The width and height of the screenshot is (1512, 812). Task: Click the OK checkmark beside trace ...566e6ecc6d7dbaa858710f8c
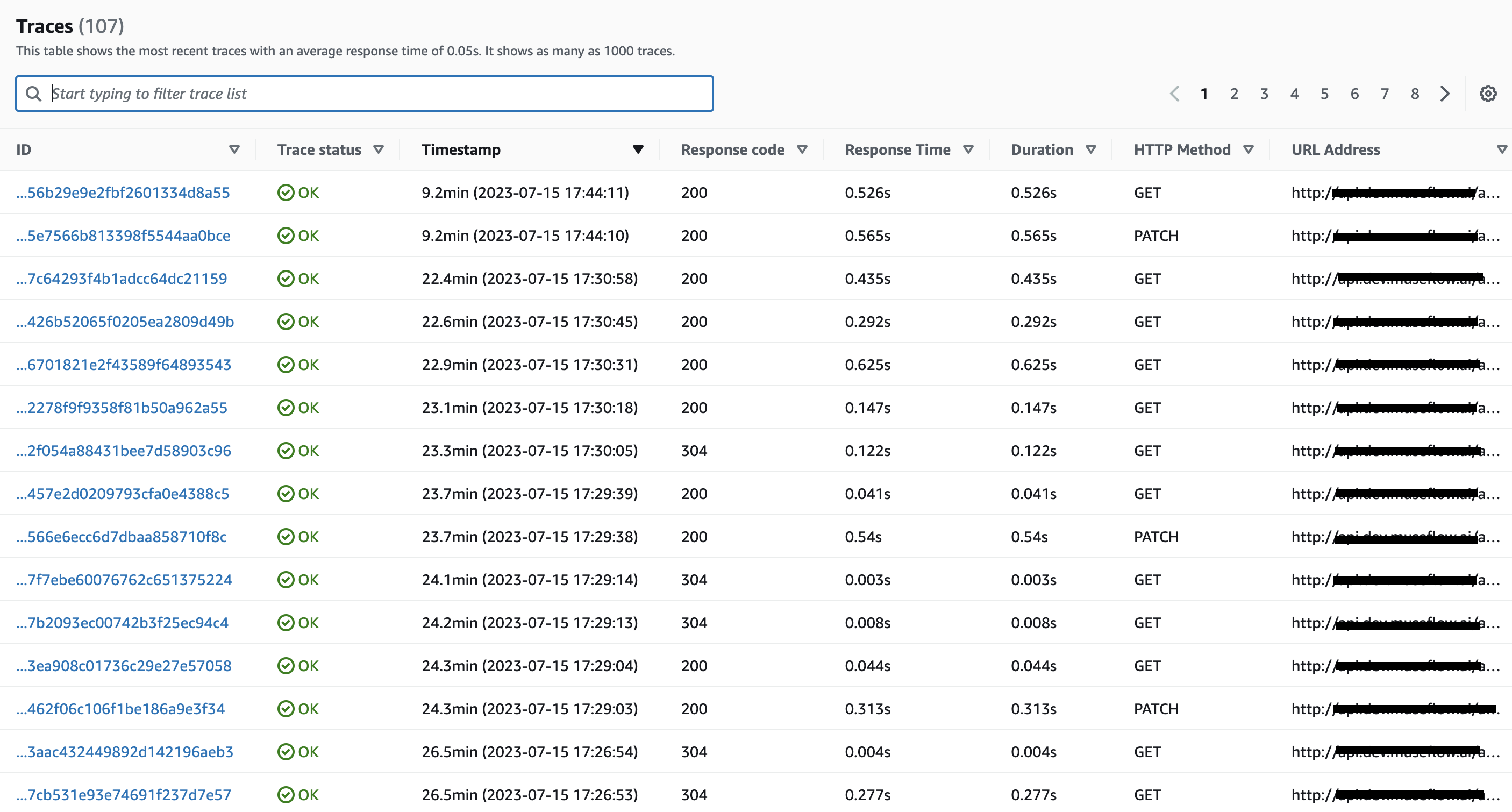point(286,536)
